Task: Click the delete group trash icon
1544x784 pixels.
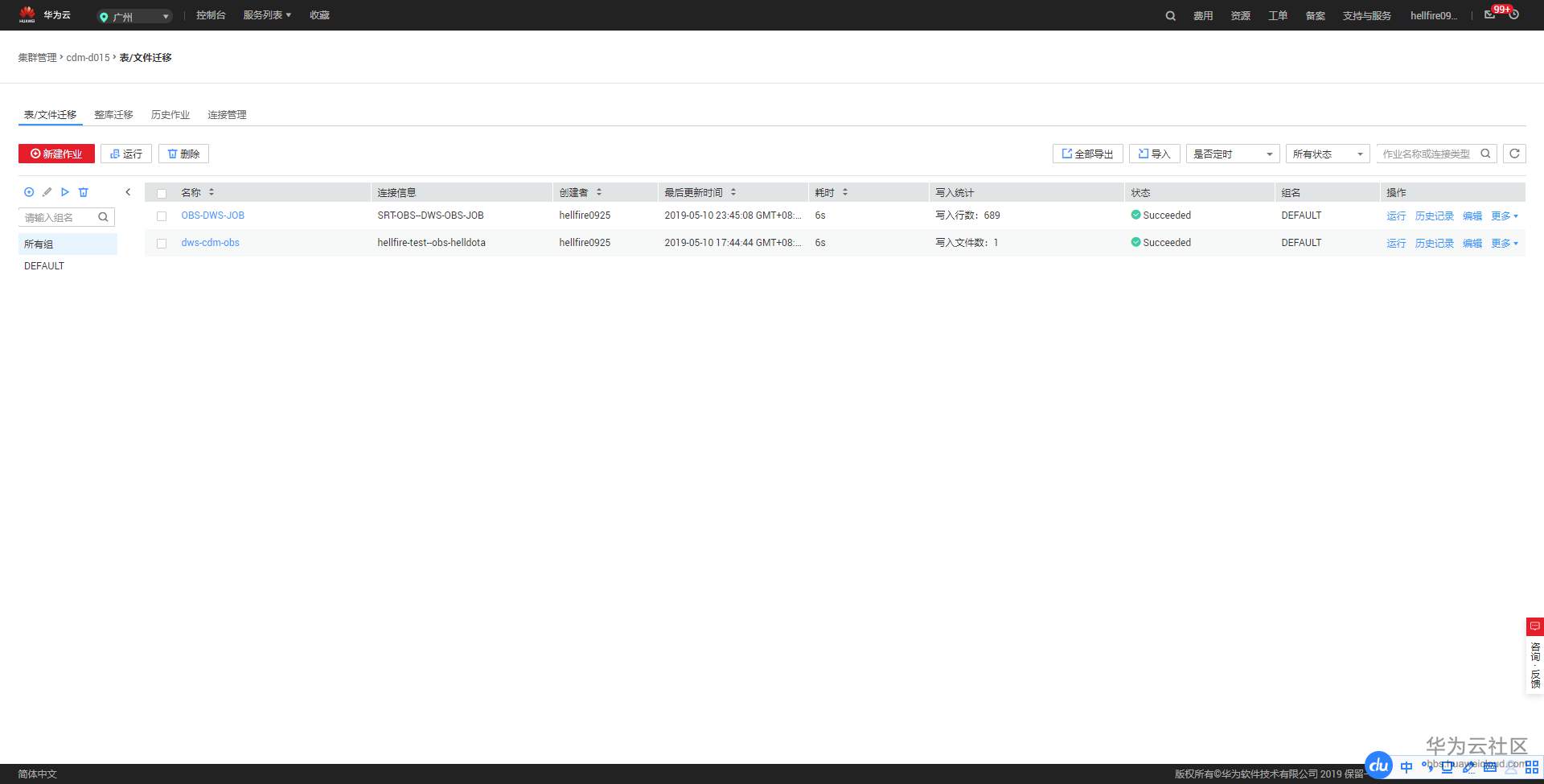Action: 83,192
